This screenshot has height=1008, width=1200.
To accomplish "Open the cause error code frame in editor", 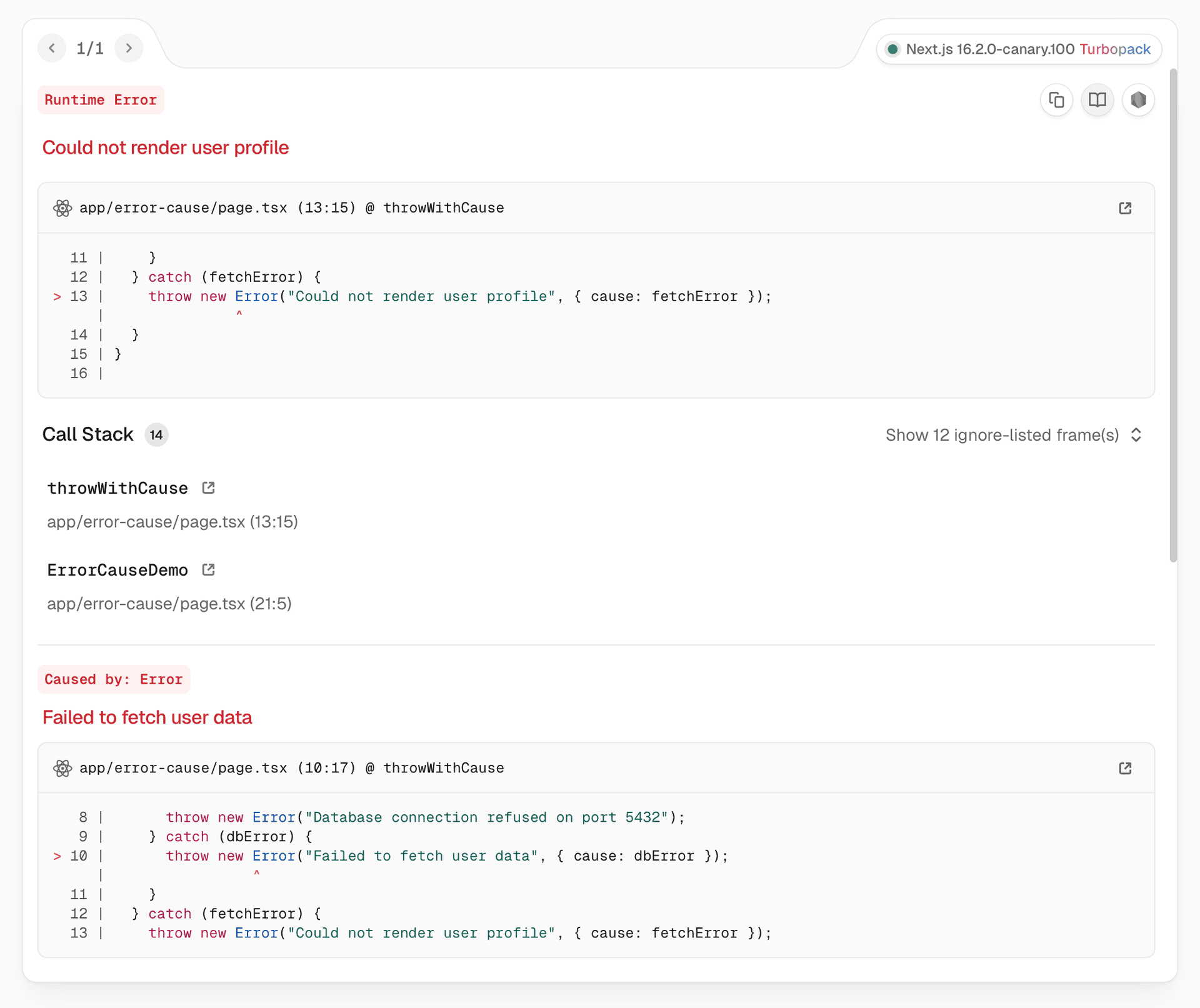I will [x=1125, y=768].
